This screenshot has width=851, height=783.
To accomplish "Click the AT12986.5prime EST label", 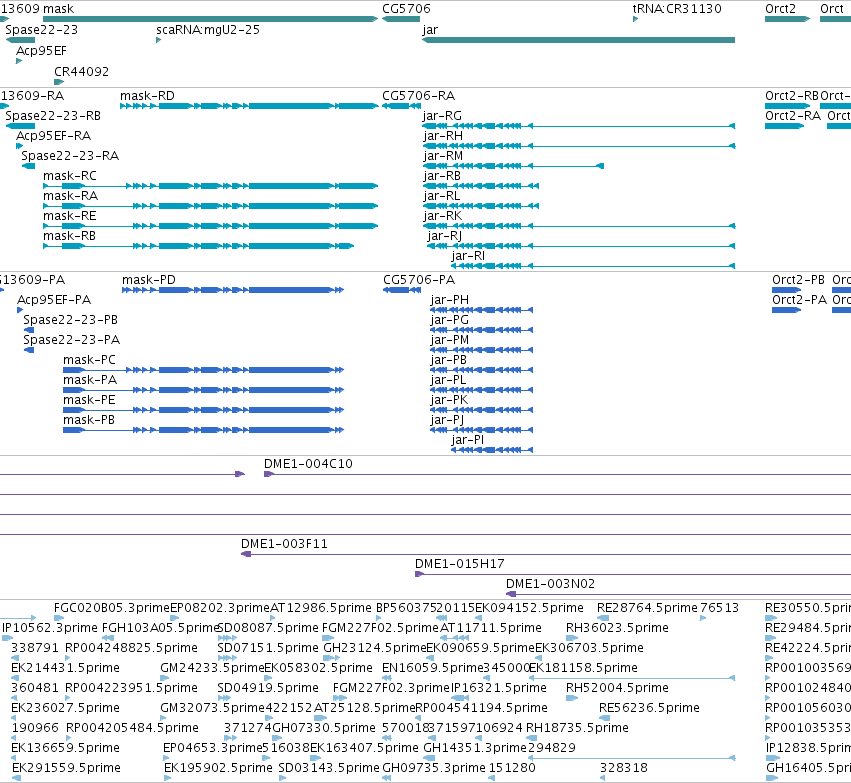I will coord(321,608).
